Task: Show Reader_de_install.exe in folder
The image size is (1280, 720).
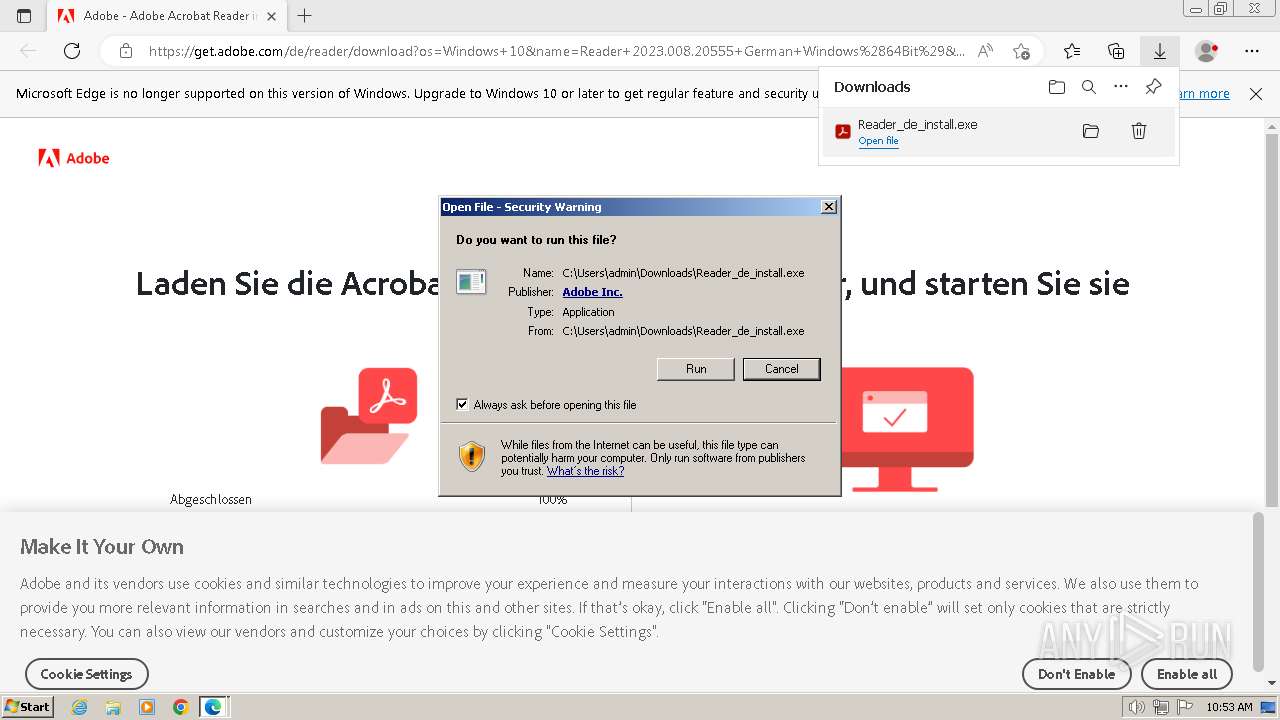Action: (1091, 131)
